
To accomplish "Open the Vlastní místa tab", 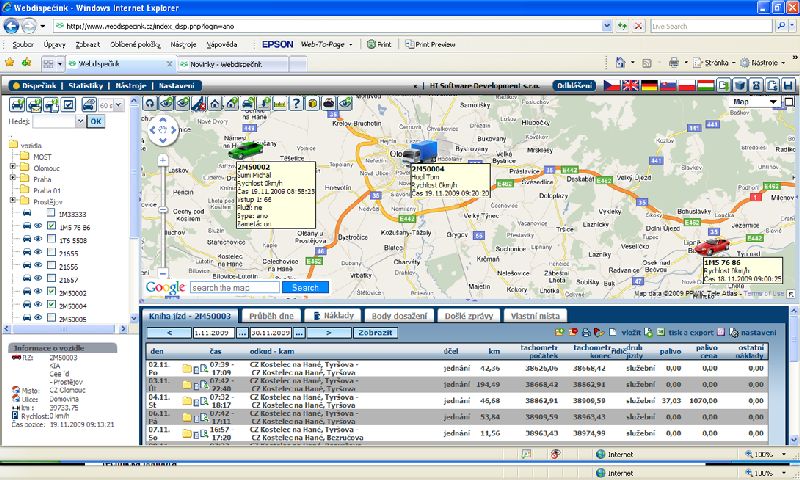I will click(x=535, y=316).
